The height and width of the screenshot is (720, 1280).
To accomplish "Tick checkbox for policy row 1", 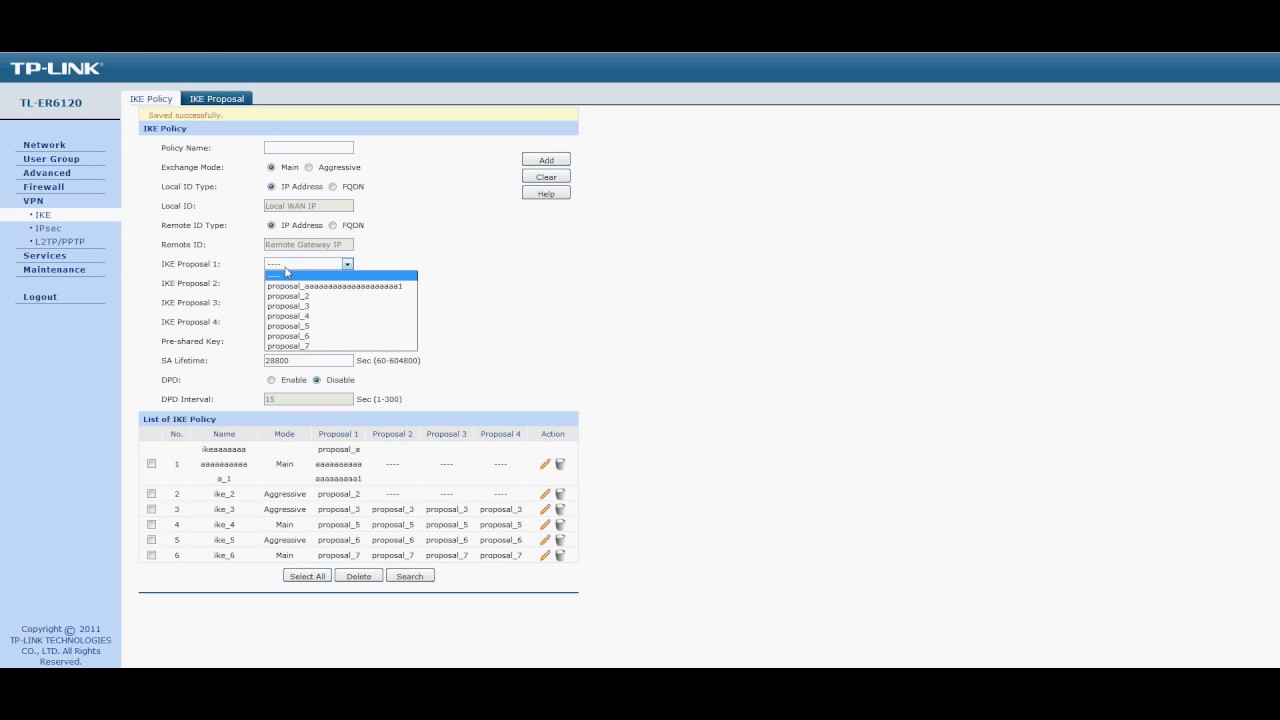I will pyautogui.click(x=151, y=464).
